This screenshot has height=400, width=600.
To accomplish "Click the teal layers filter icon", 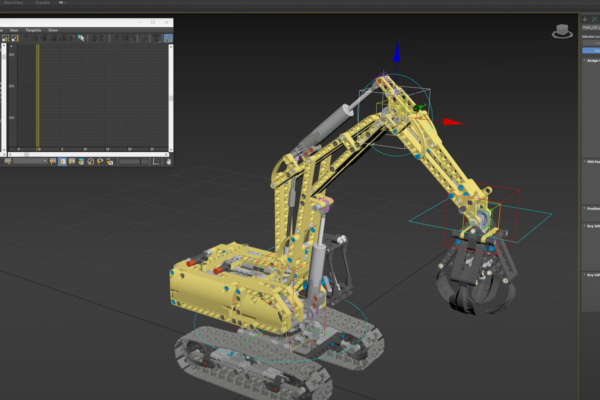I will point(81,162).
